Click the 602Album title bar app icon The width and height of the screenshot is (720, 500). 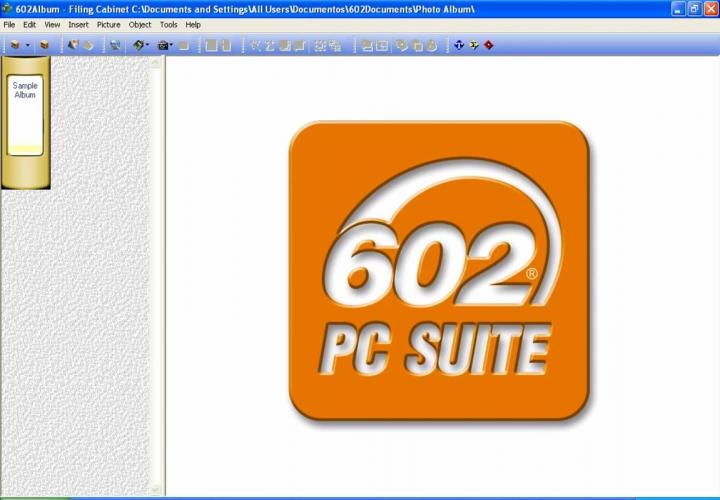7,9
